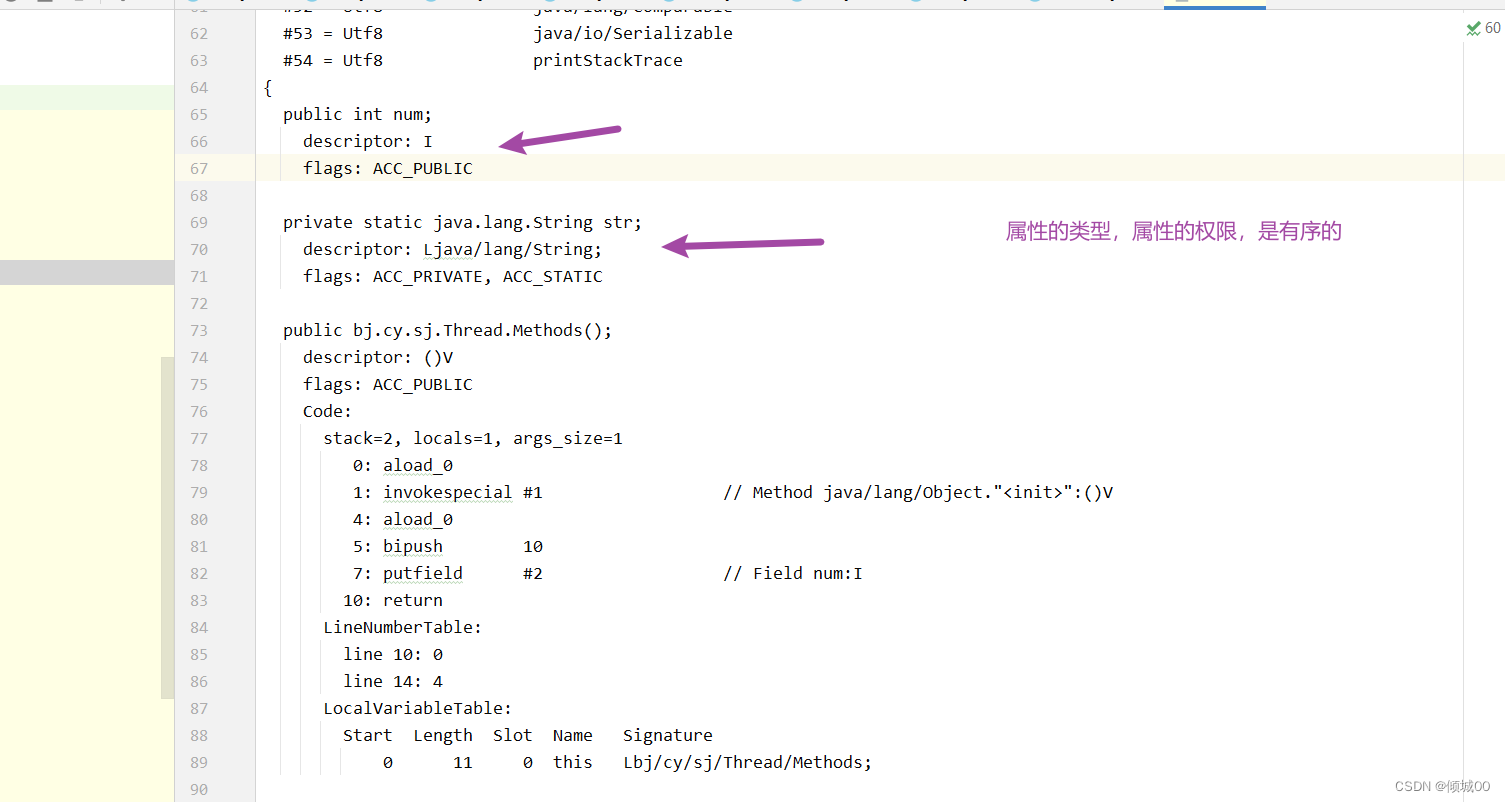
Task: Place cursor on "public int num;"
Action: (358, 114)
